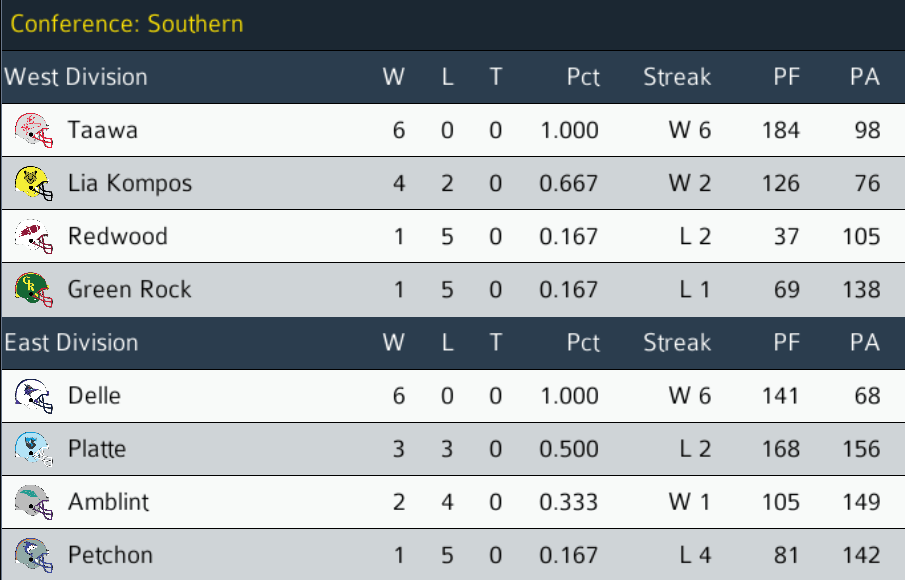The image size is (905, 580).
Task: Click the Redwood team helmet icon
Action: coord(33,237)
